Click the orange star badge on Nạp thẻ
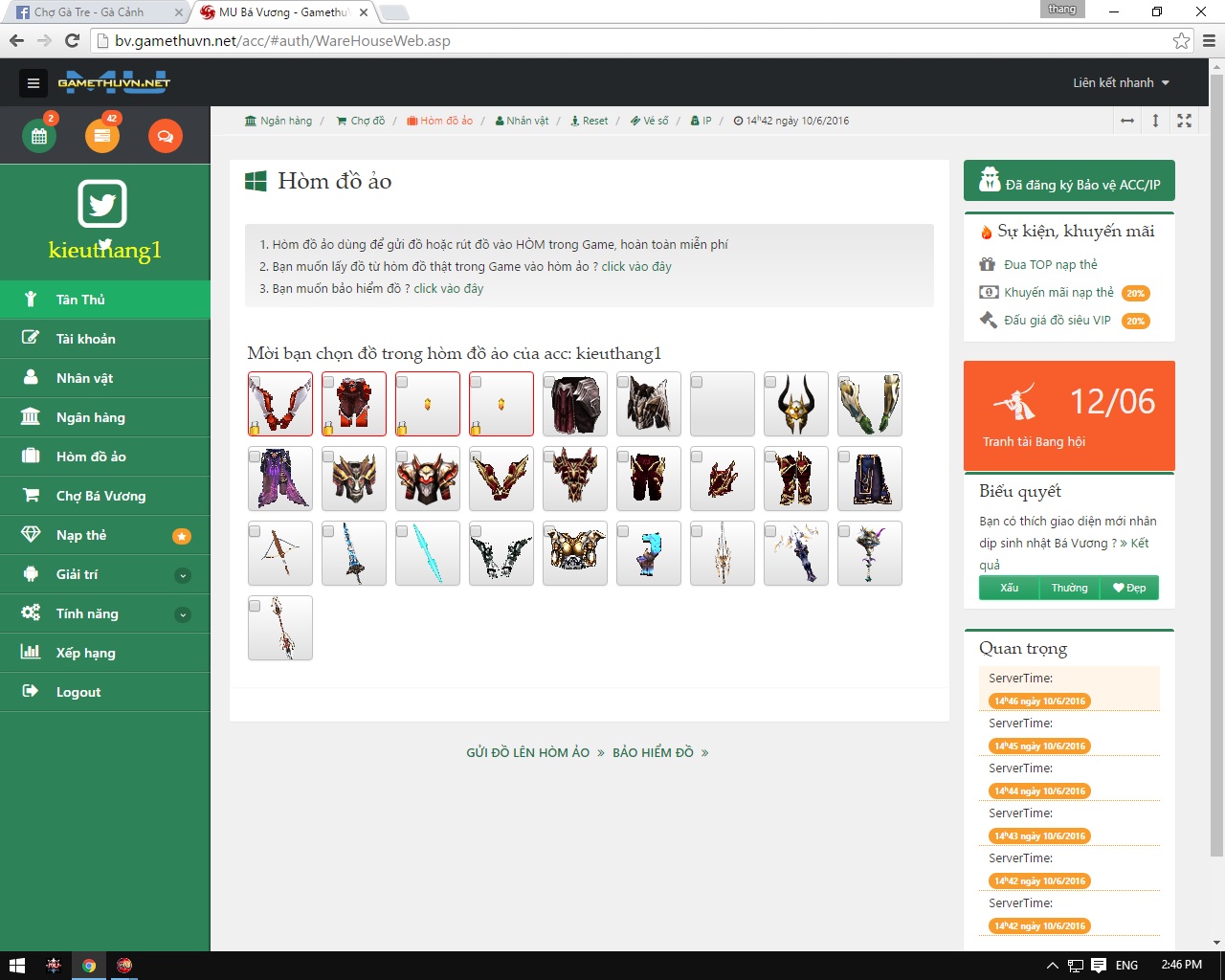This screenshot has width=1225, height=980. [181, 536]
